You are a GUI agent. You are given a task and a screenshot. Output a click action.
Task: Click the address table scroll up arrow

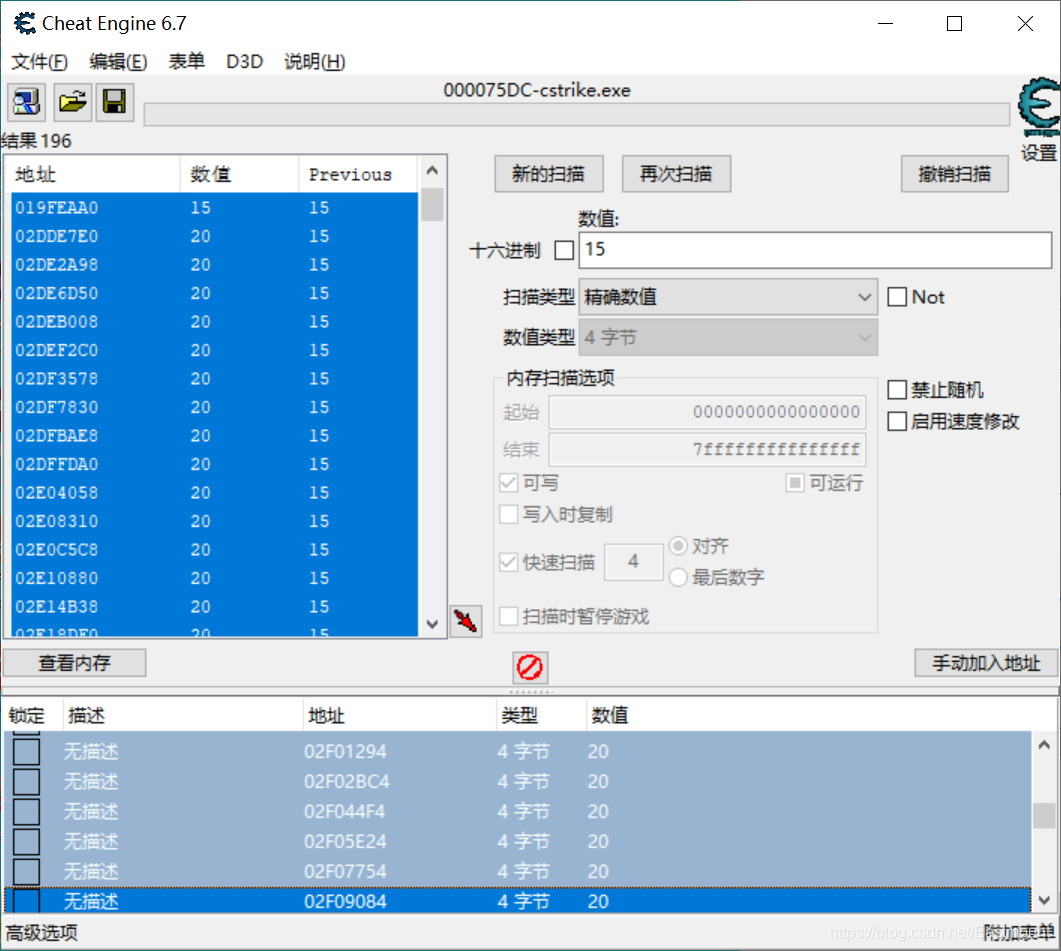(x=1044, y=745)
